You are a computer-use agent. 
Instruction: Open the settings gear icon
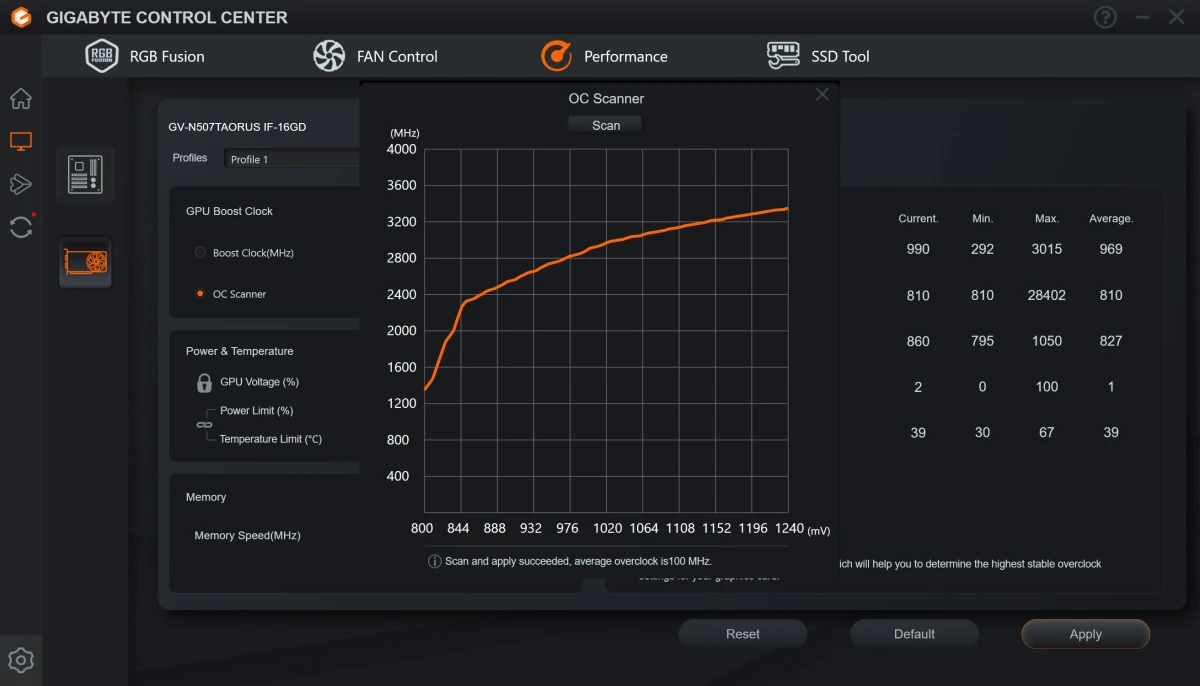pyautogui.click(x=21, y=660)
